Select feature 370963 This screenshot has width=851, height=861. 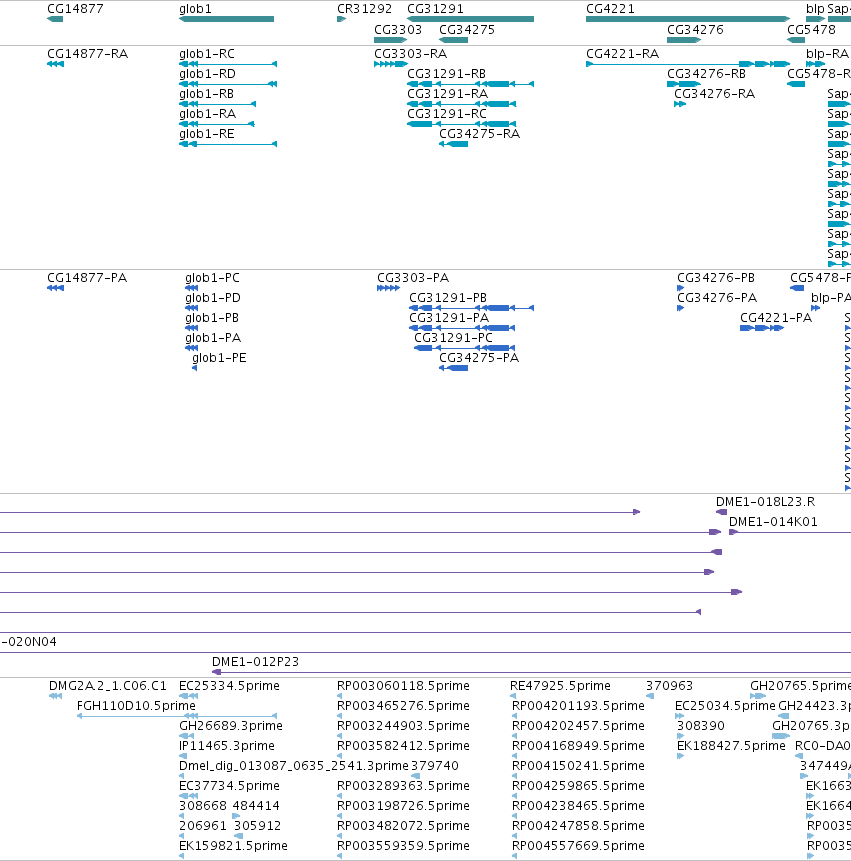[669, 686]
